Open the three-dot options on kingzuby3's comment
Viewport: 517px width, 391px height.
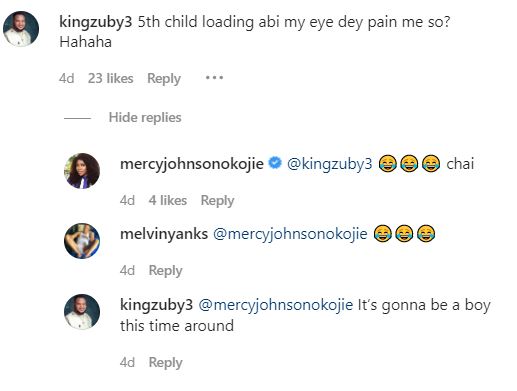pos(214,78)
